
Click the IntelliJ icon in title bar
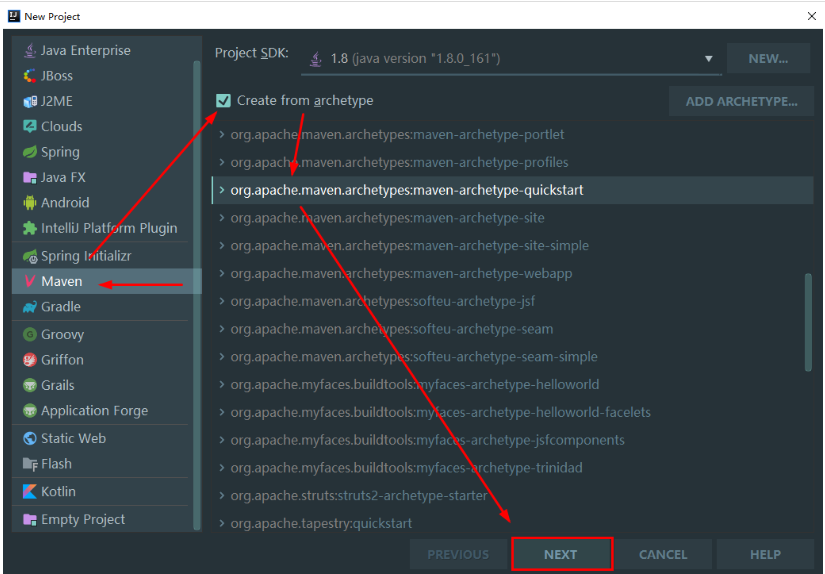(14, 16)
